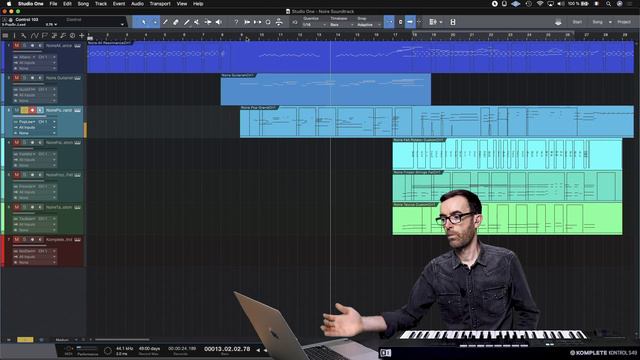640x360 pixels.
Task: Select the Listen speaker tool
Action: (x=219, y=22)
